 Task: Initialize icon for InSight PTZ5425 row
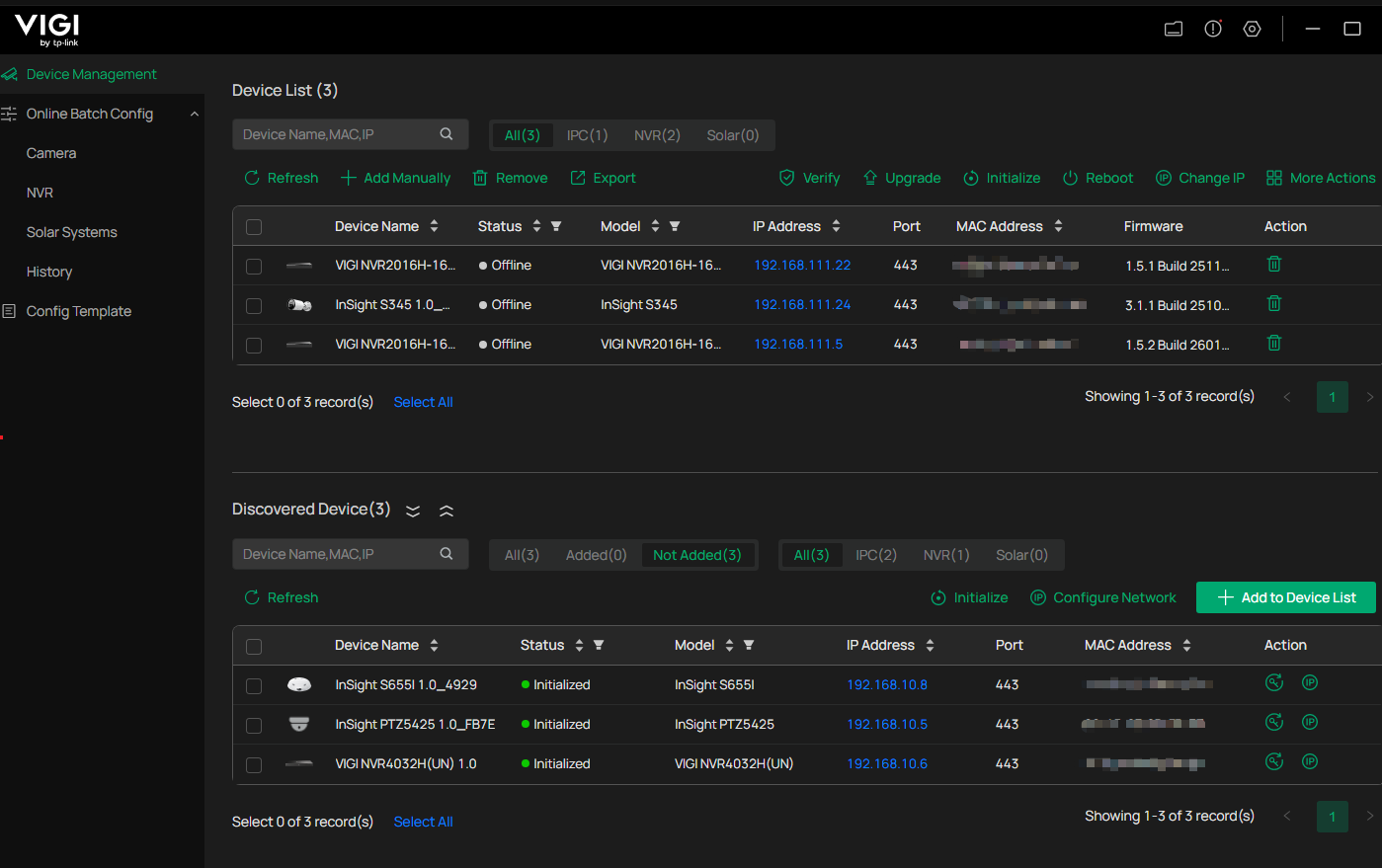click(1274, 722)
